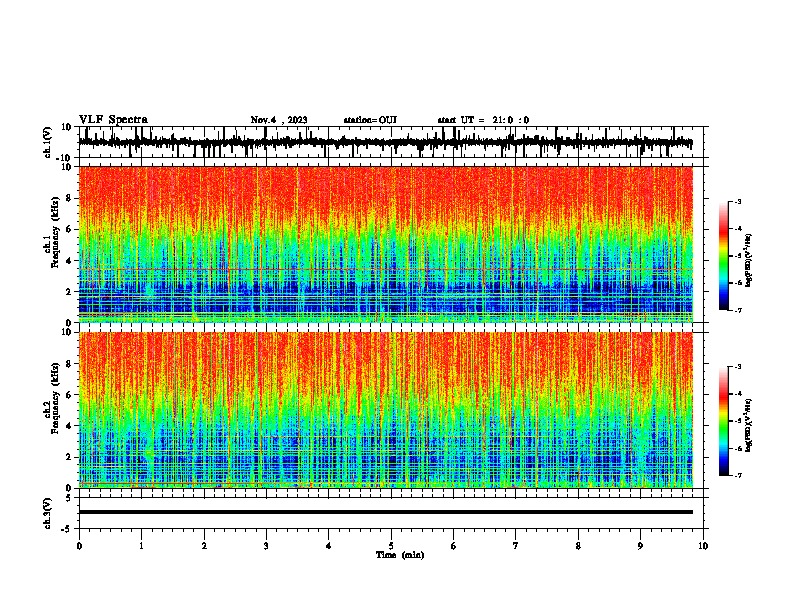Screen dimensions: 792x612
Task: Click the ch.3 flat black signal line
Action: click(x=386, y=512)
